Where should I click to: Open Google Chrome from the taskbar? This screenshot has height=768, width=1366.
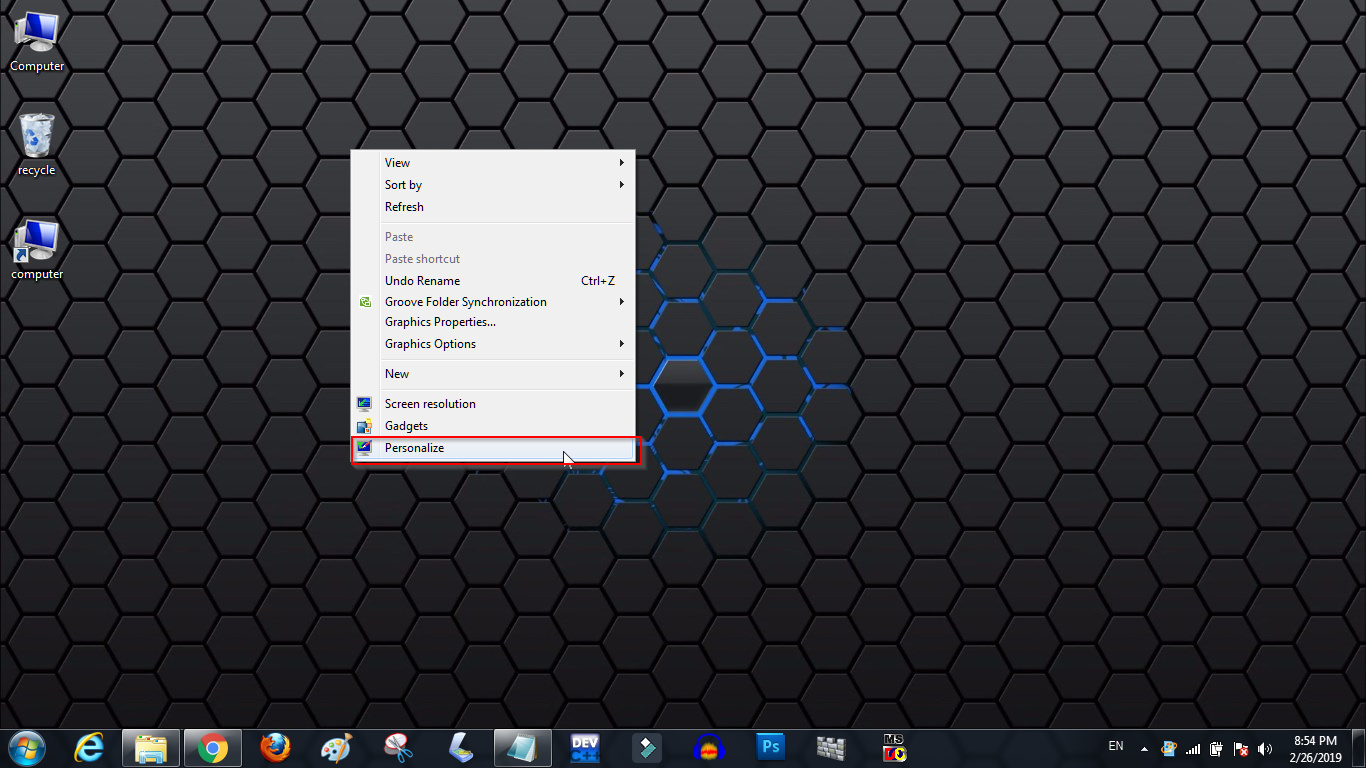pos(212,748)
